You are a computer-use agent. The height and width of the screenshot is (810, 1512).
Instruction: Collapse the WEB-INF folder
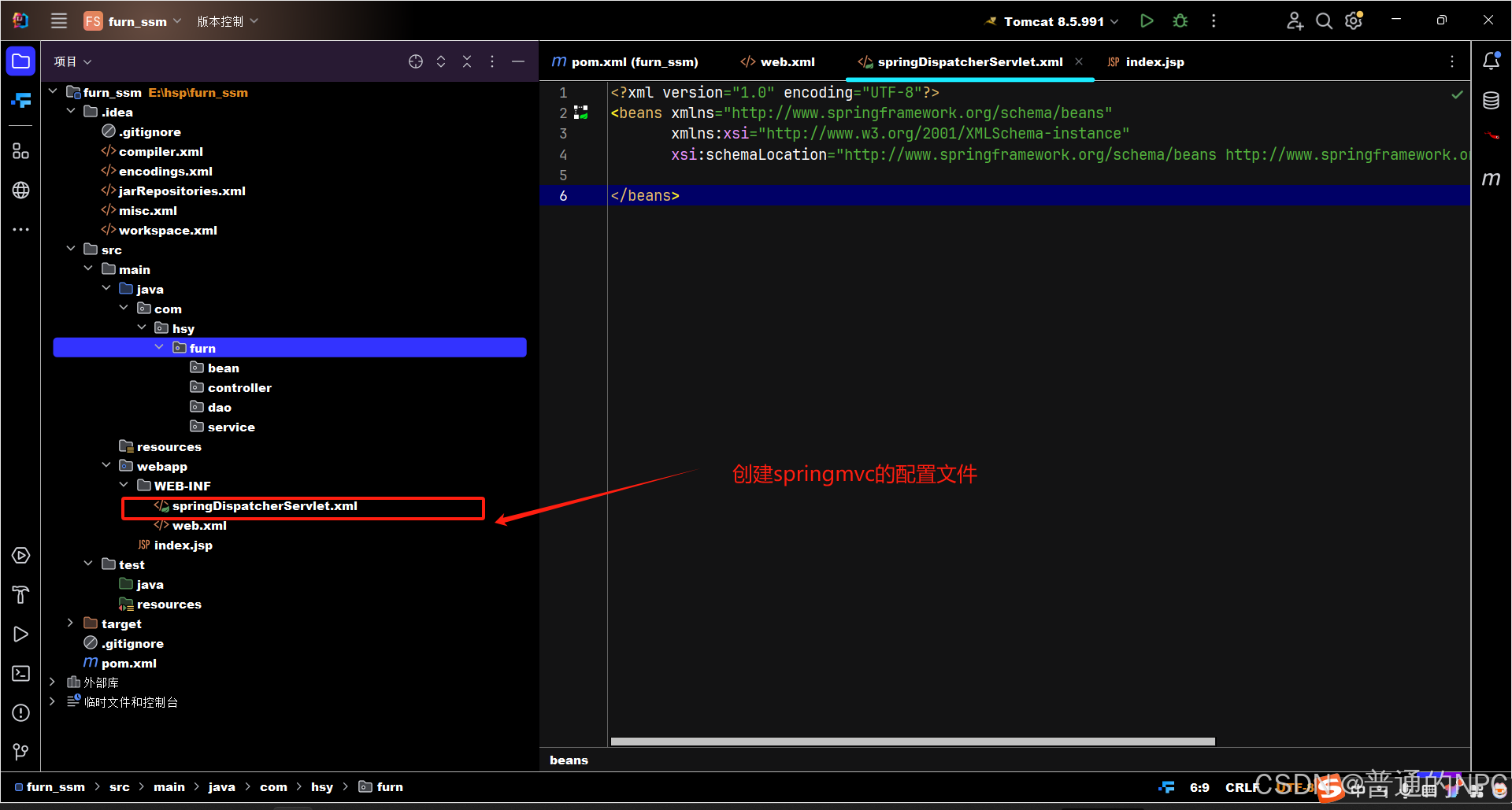coord(124,486)
